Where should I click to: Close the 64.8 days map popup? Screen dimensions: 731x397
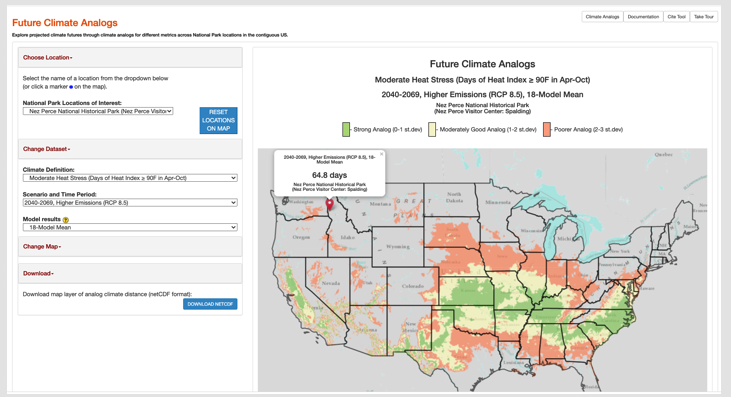(x=381, y=154)
